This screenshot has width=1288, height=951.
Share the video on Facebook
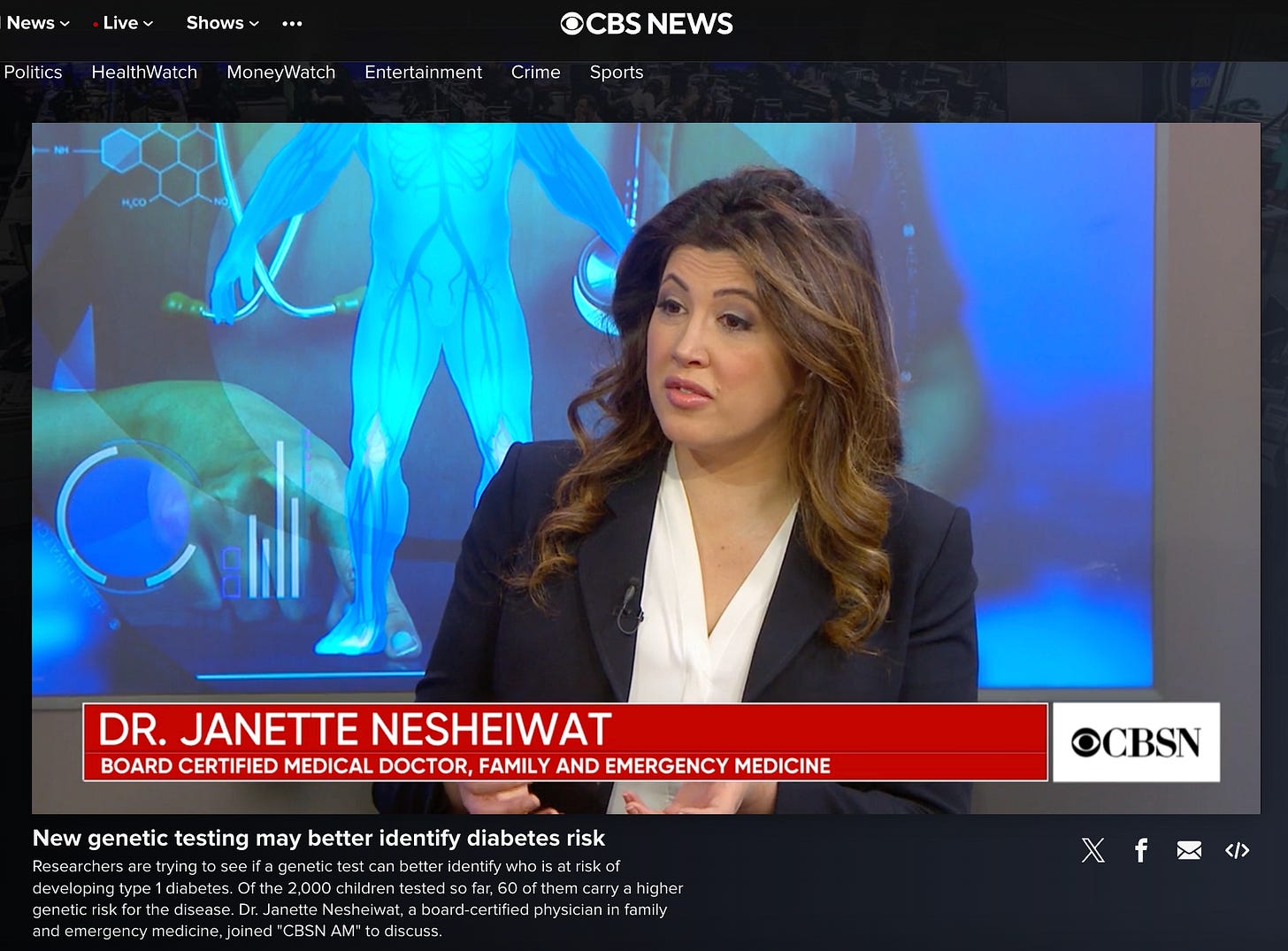(1141, 850)
